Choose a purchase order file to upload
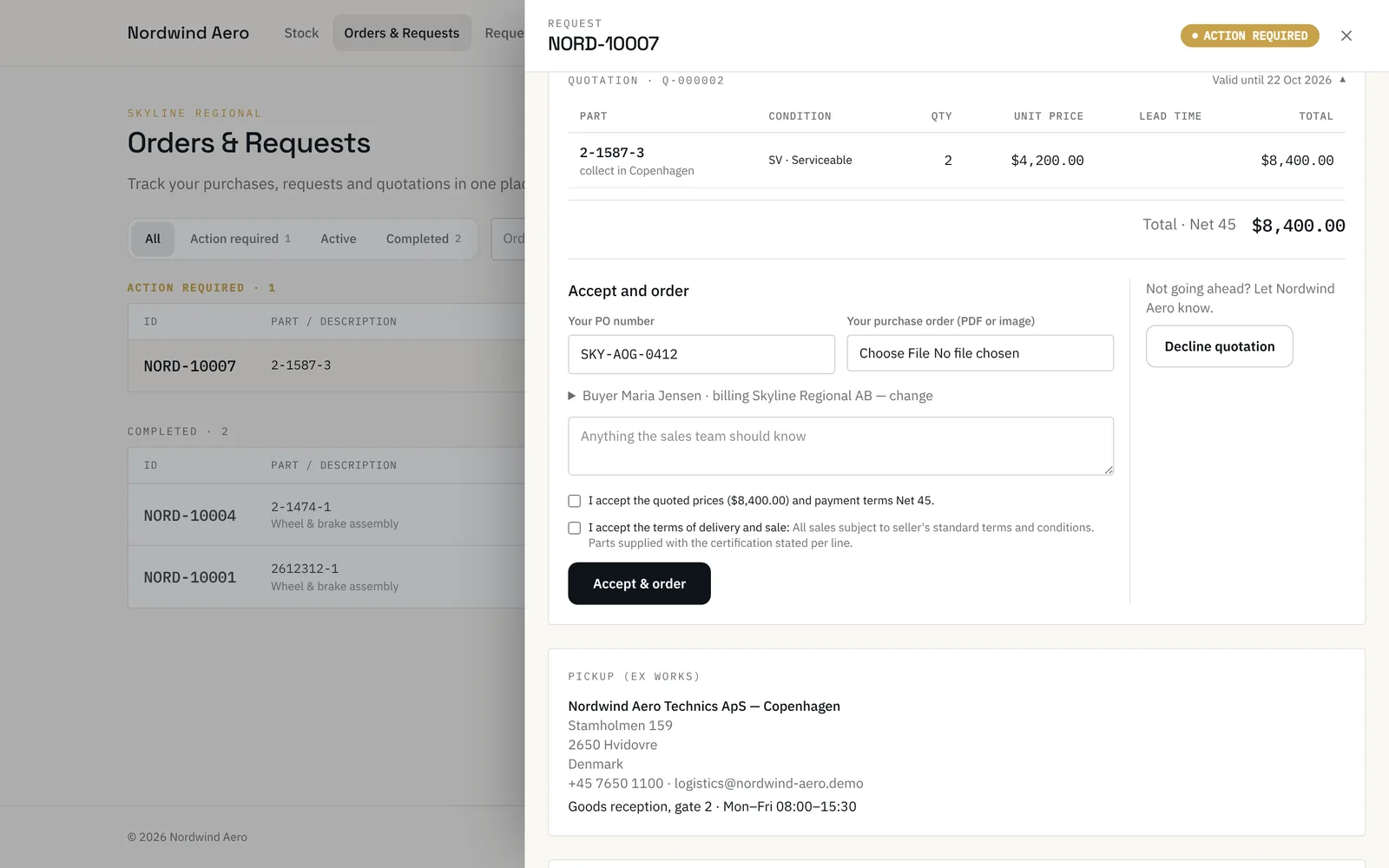Screen dimensions: 1389x868 (x=980, y=353)
